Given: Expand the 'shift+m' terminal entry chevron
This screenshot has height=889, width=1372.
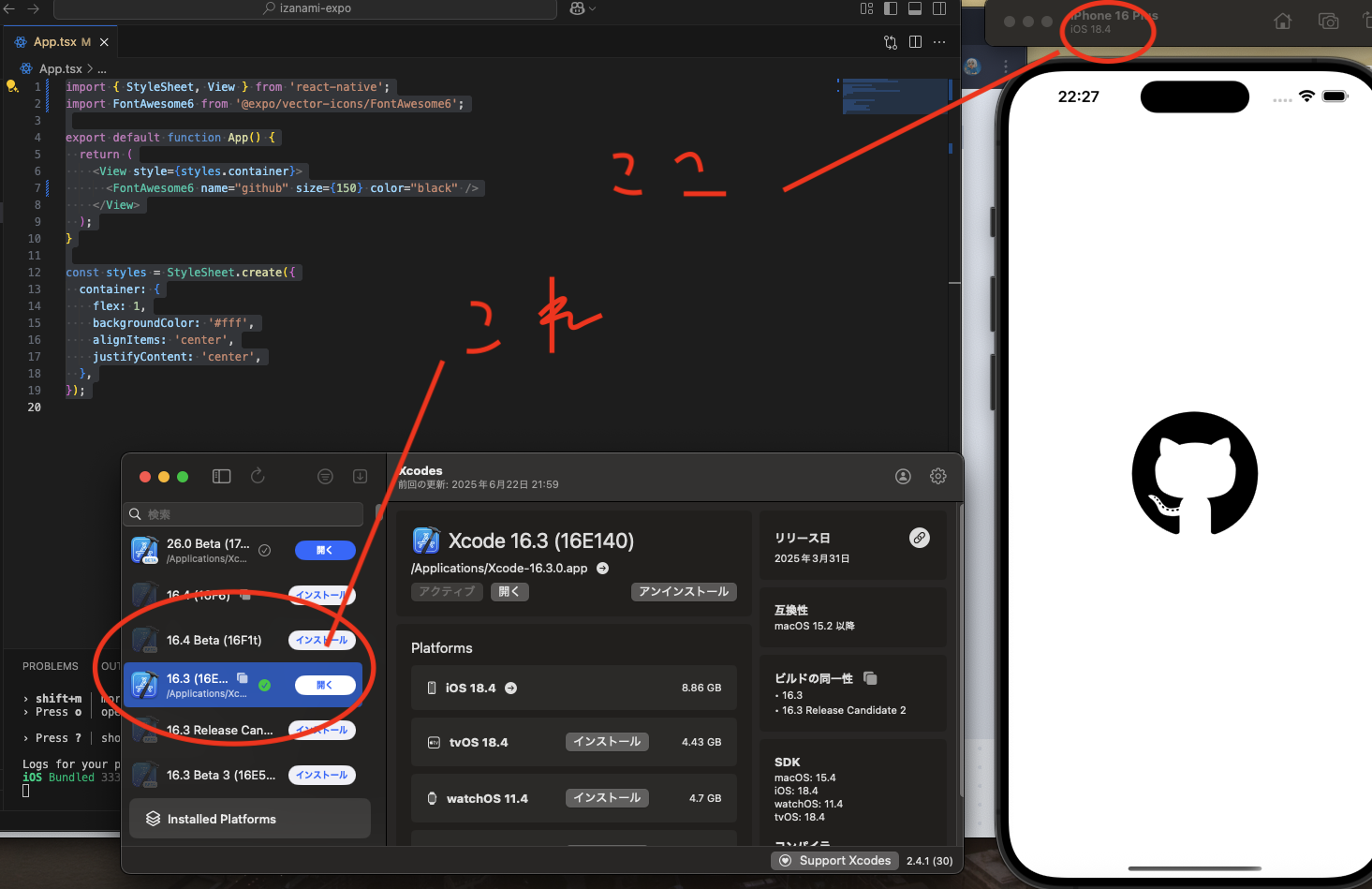Looking at the screenshot, I should tap(26, 699).
